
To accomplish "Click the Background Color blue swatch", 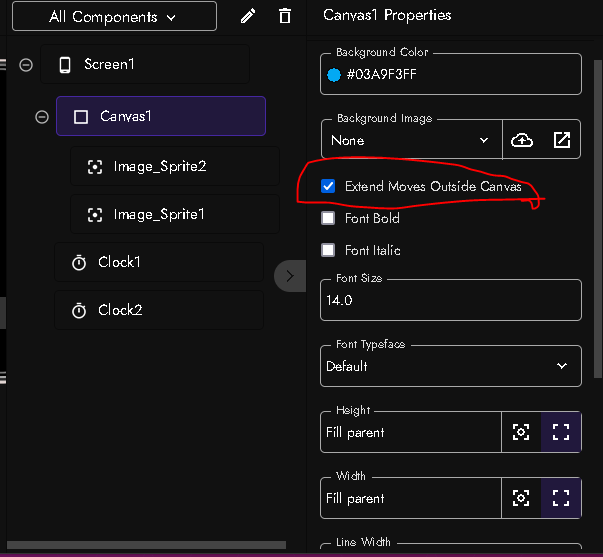I will [x=334, y=74].
